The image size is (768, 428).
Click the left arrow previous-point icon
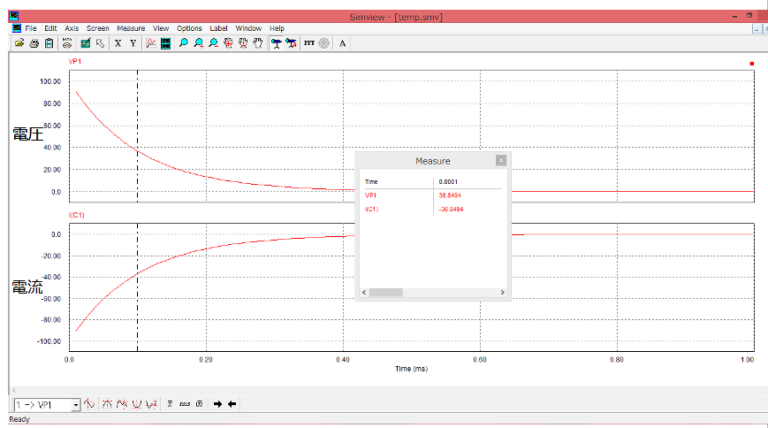(x=232, y=404)
